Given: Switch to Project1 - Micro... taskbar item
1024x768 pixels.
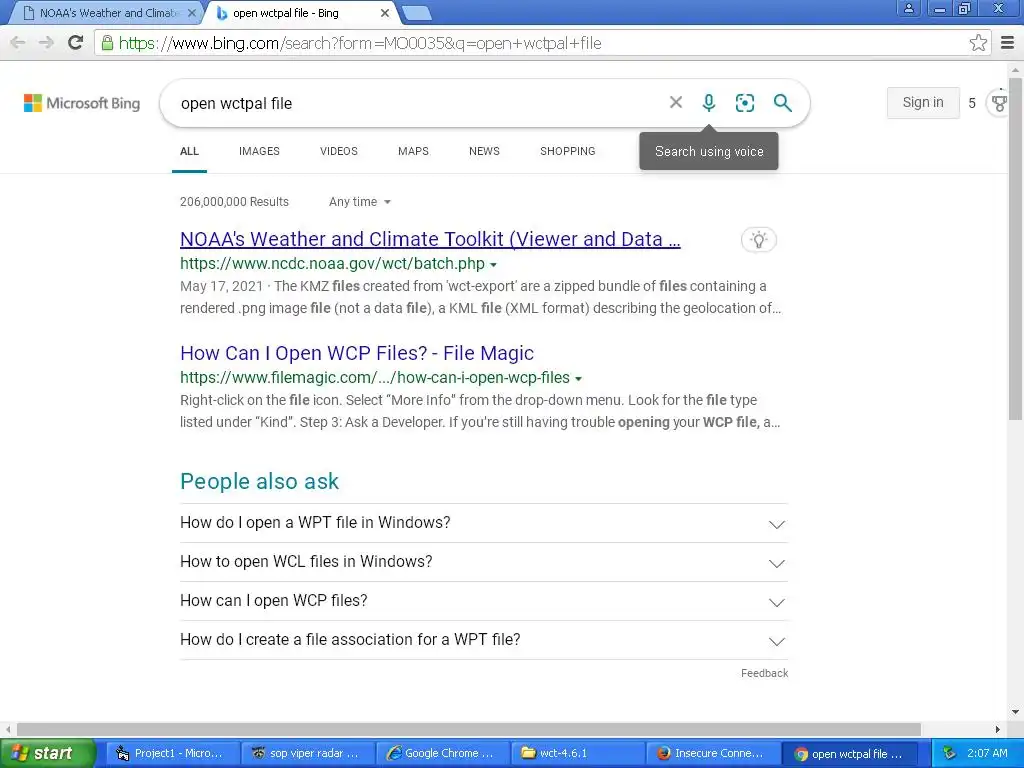Looking at the screenshot, I should click(171, 753).
